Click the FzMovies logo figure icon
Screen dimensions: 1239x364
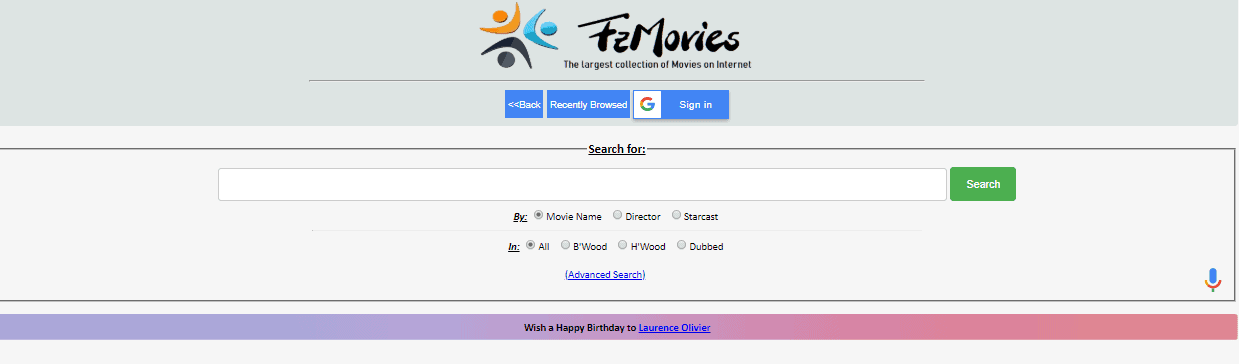pyautogui.click(x=519, y=36)
